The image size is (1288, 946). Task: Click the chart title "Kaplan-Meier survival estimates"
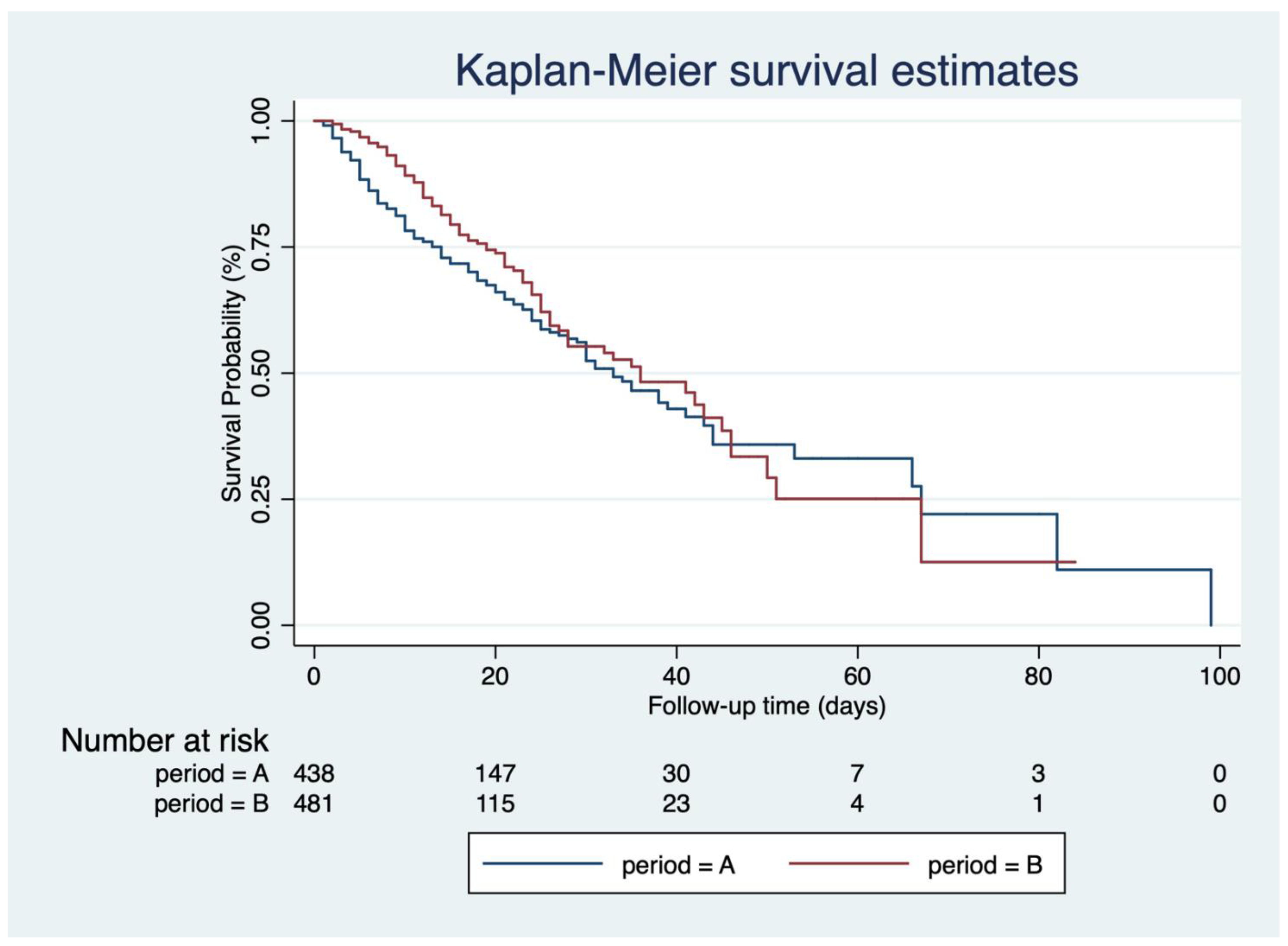(766, 71)
